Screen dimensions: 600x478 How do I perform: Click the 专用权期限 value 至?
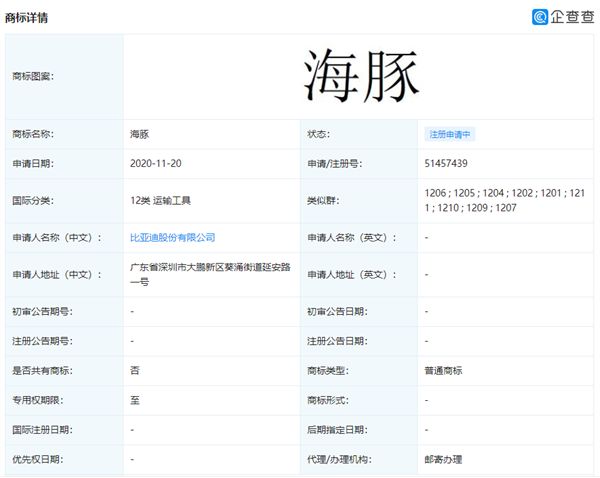coord(135,400)
